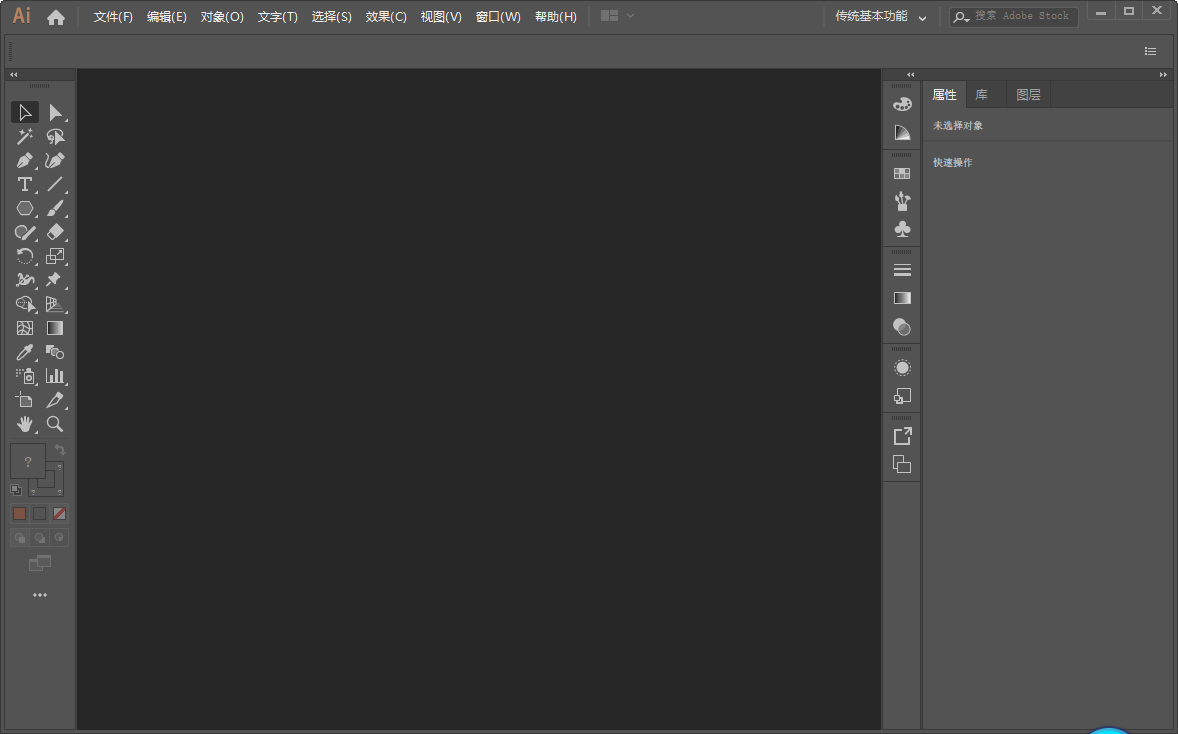Viewport: 1178px width, 734px height.
Task: Set paint type to None
Action: pyautogui.click(x=59, y=514)
